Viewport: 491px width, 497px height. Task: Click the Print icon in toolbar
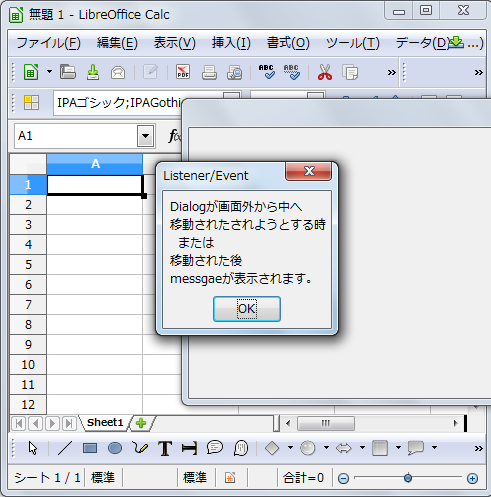coord(209,72)
